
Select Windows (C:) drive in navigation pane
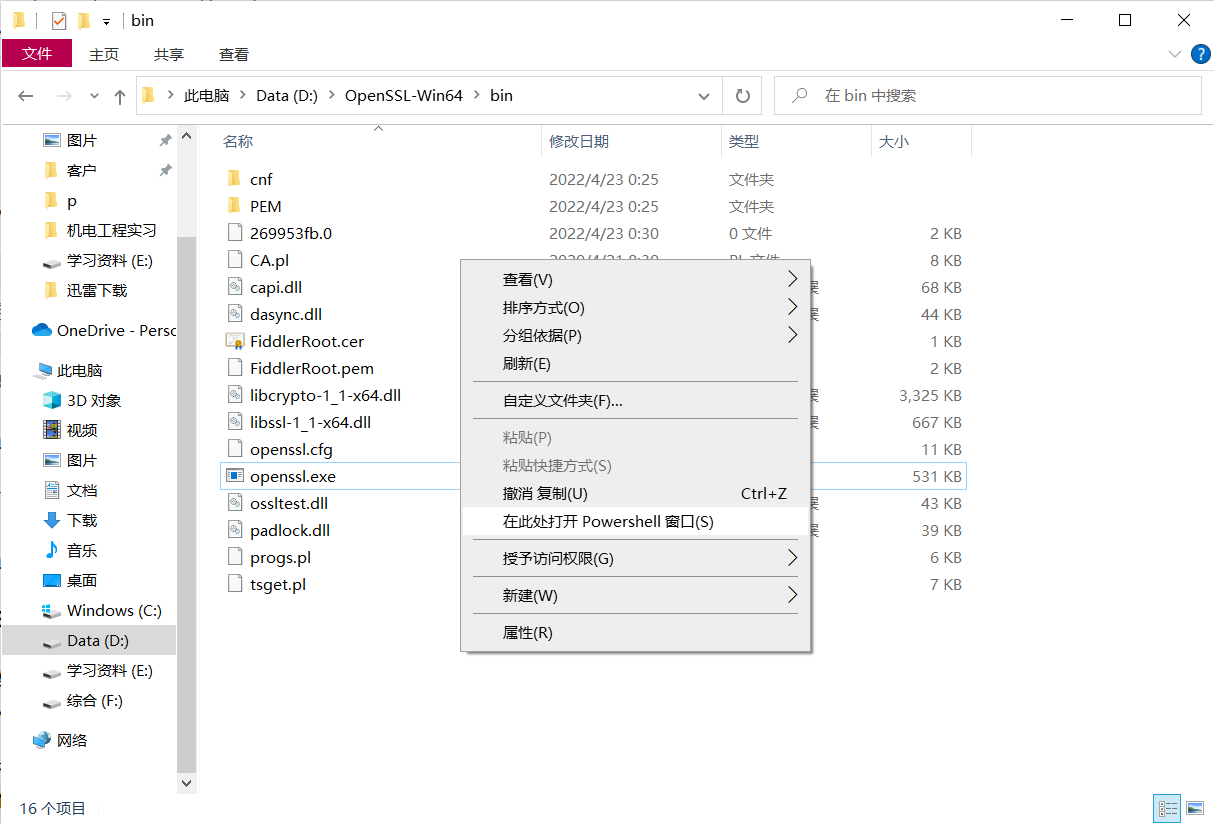point(113,610)
